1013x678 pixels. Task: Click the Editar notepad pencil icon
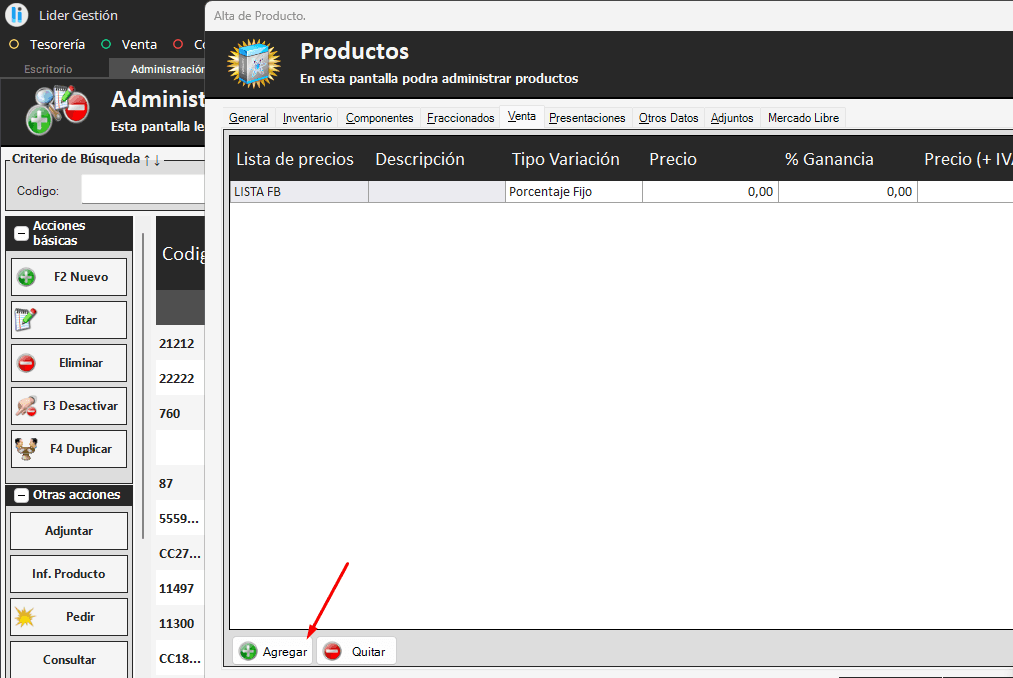[x=26, y=320]
